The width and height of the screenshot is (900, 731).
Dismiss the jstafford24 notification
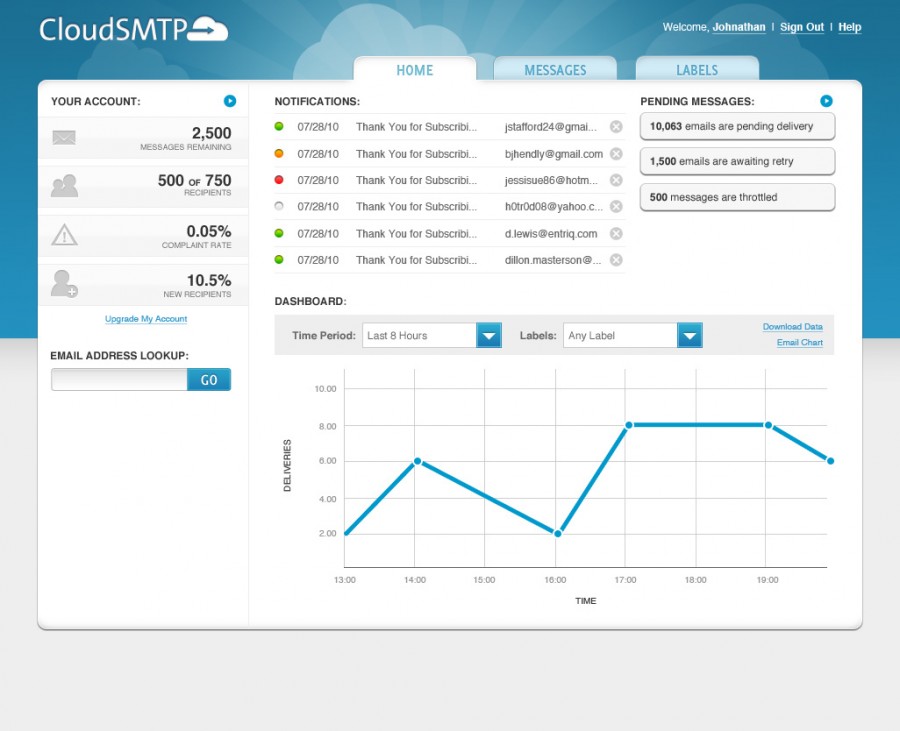[616, 127]
